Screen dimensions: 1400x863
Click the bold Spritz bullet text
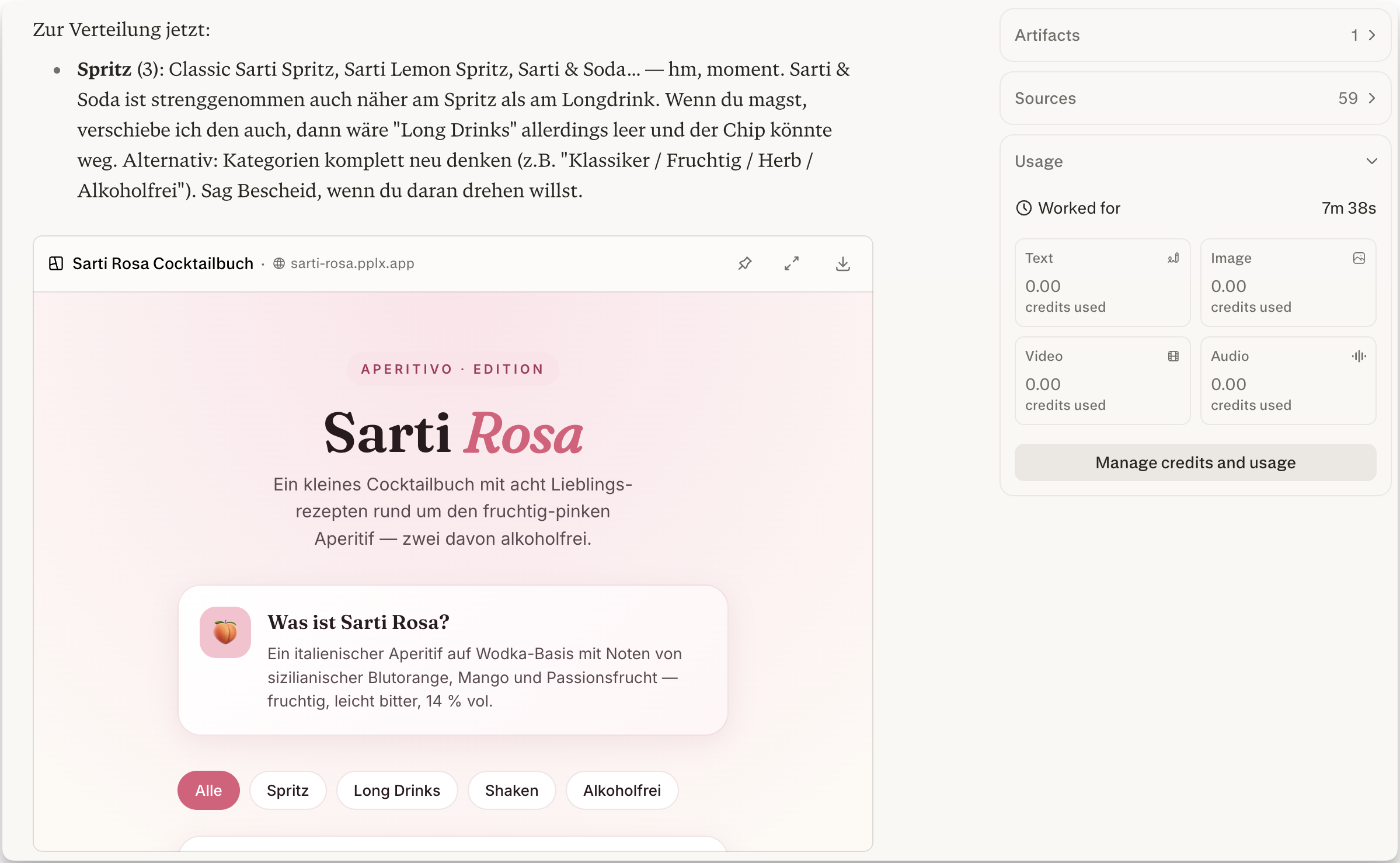pyautogui.click(x=105, y=69)
